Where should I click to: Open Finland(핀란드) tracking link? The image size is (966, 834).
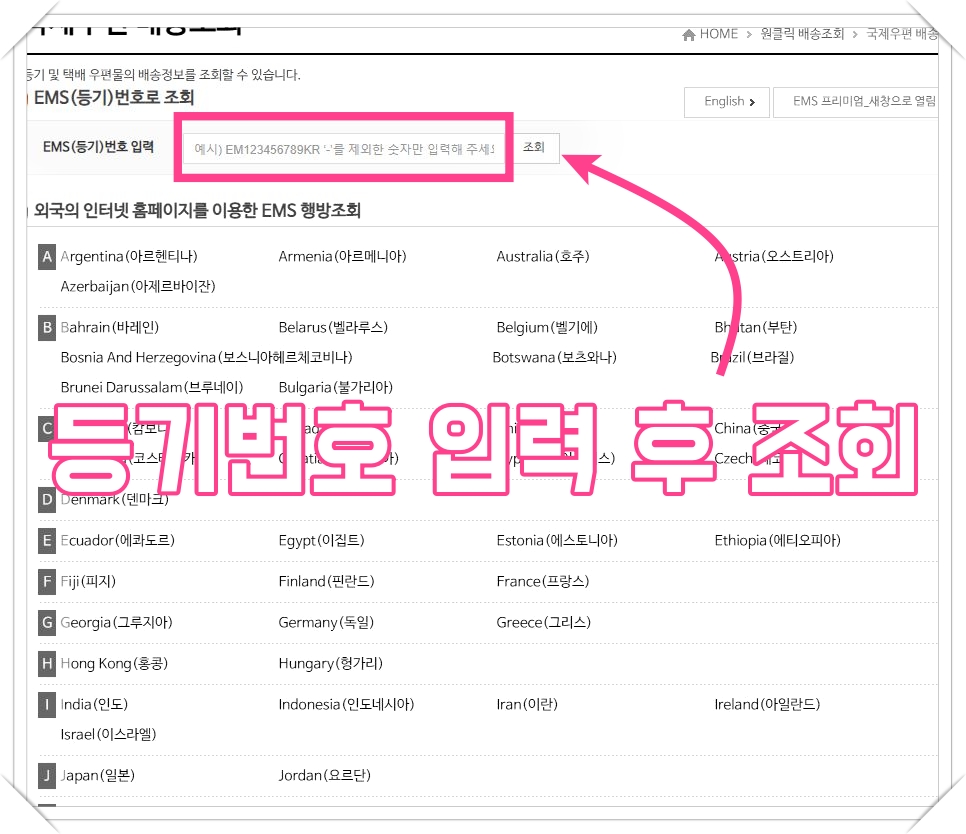click(327, 581)
